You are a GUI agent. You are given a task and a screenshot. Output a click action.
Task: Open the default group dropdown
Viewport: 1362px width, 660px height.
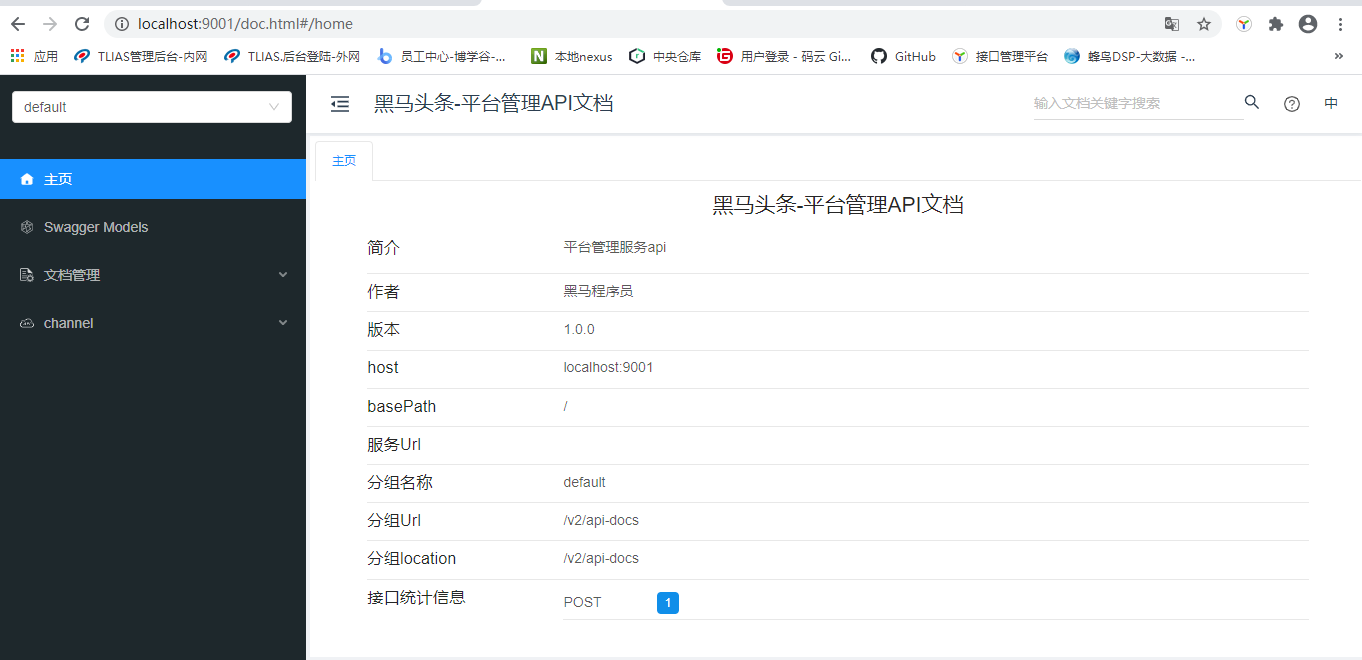(152, 107)
